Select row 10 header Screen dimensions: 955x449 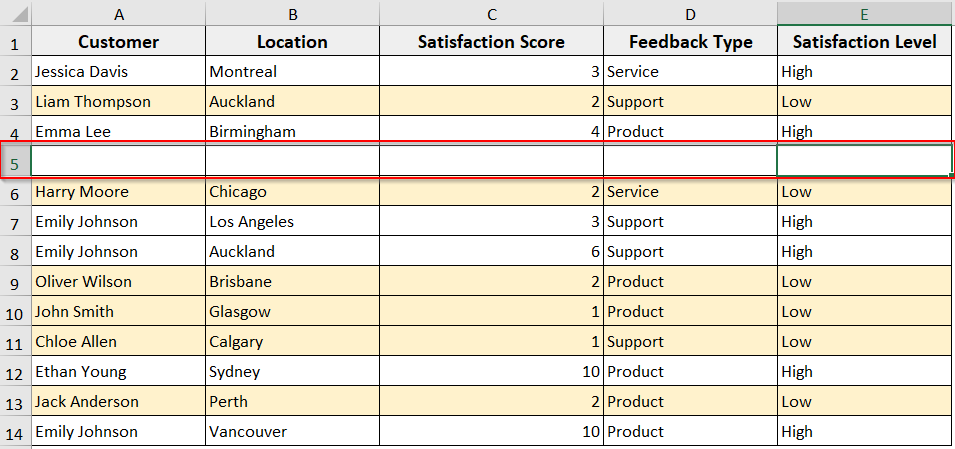click(x=15, y=312)
